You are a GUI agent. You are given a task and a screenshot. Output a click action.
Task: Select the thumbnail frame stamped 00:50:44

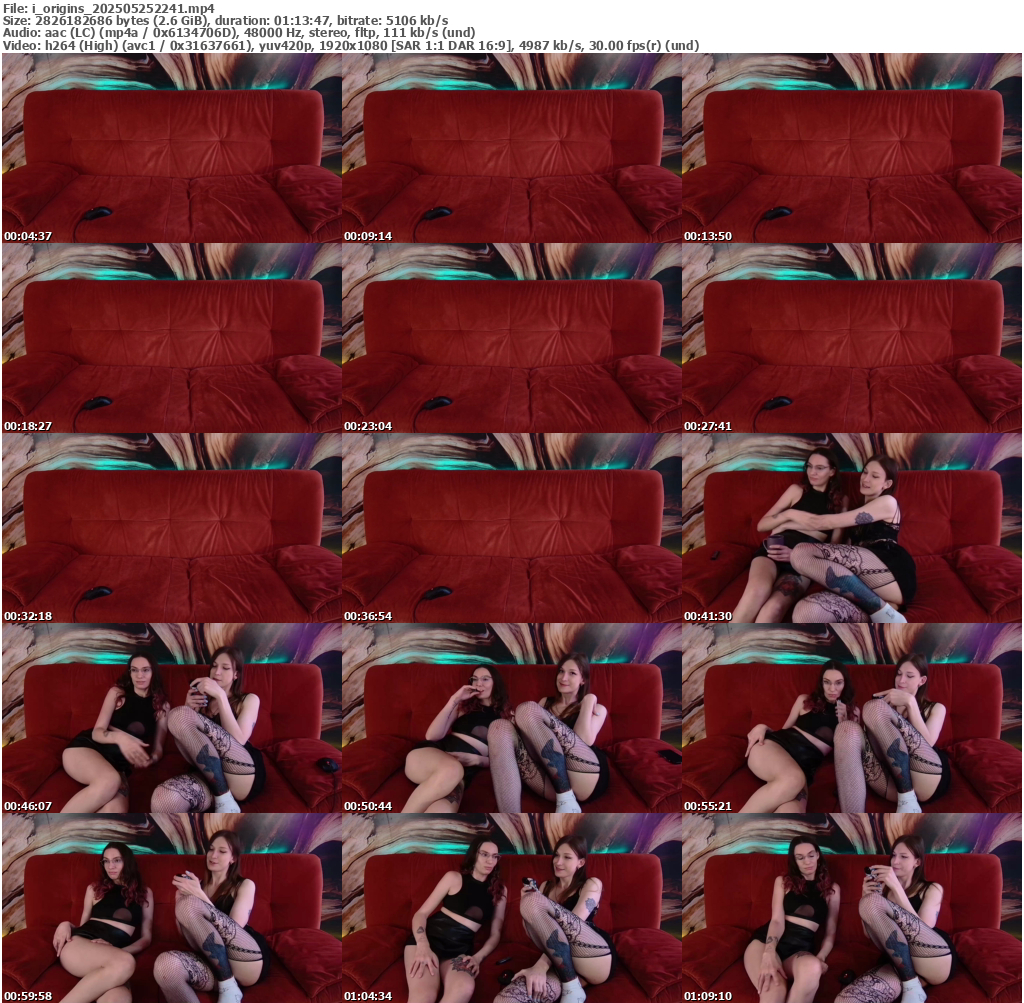click(x=511, y=718)
